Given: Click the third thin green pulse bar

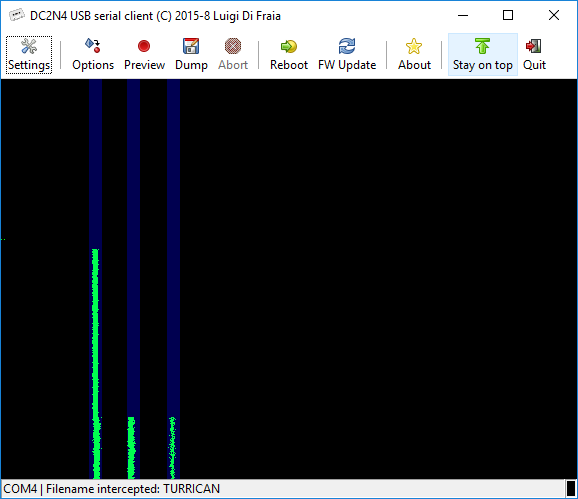Looking at the screenshot, I should 172,448.
